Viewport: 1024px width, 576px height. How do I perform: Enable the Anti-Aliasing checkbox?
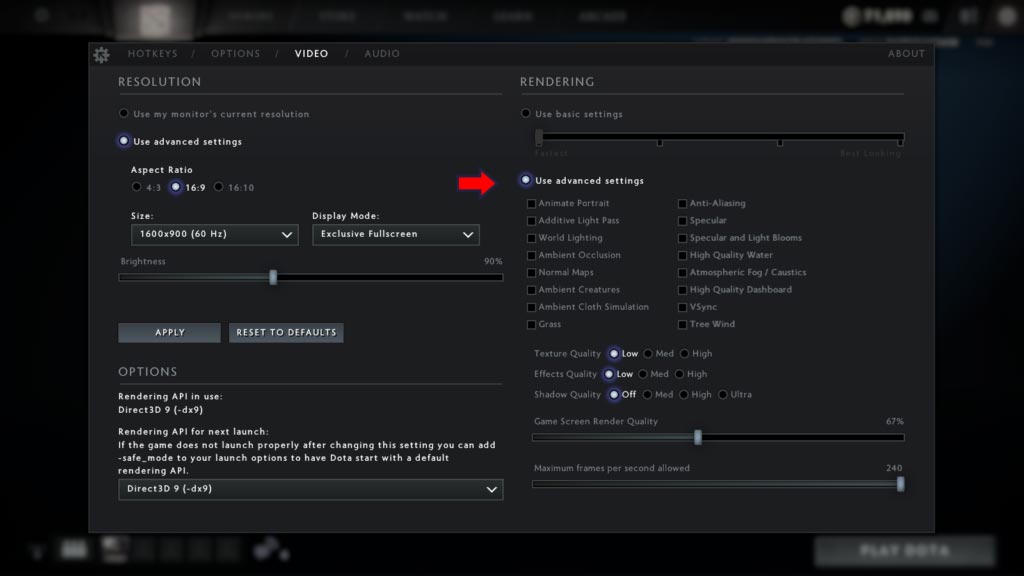click(x=681, y=203)
